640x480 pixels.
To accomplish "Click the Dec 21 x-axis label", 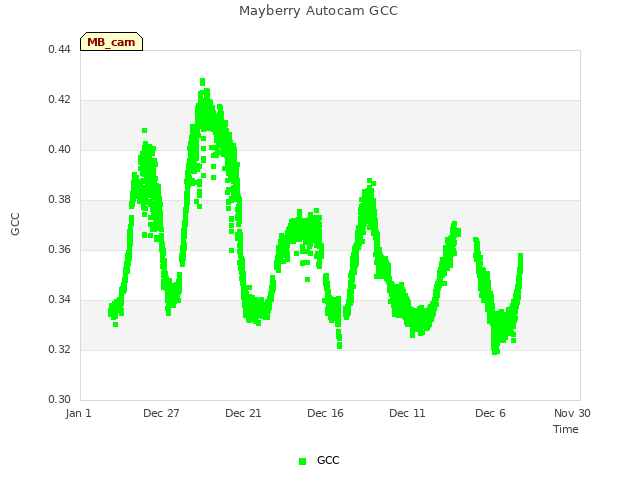I will [x=243, y=413].
